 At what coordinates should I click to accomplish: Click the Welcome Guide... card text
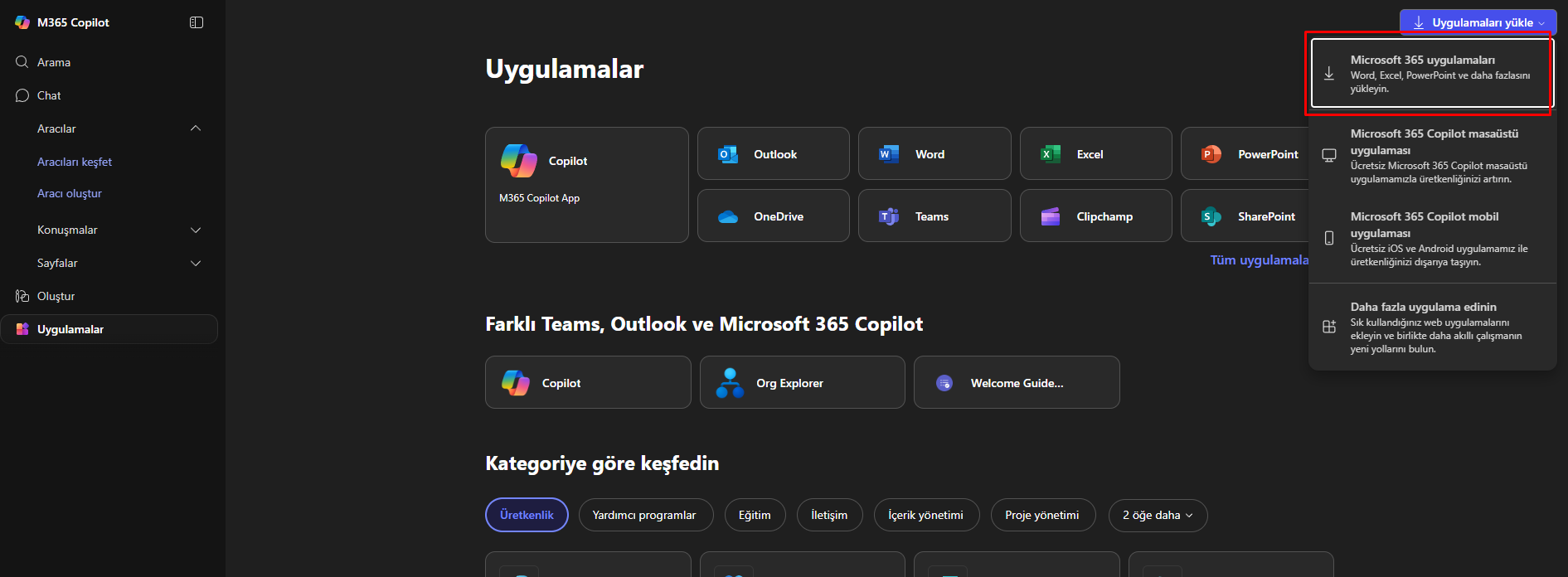[1017, 383]
